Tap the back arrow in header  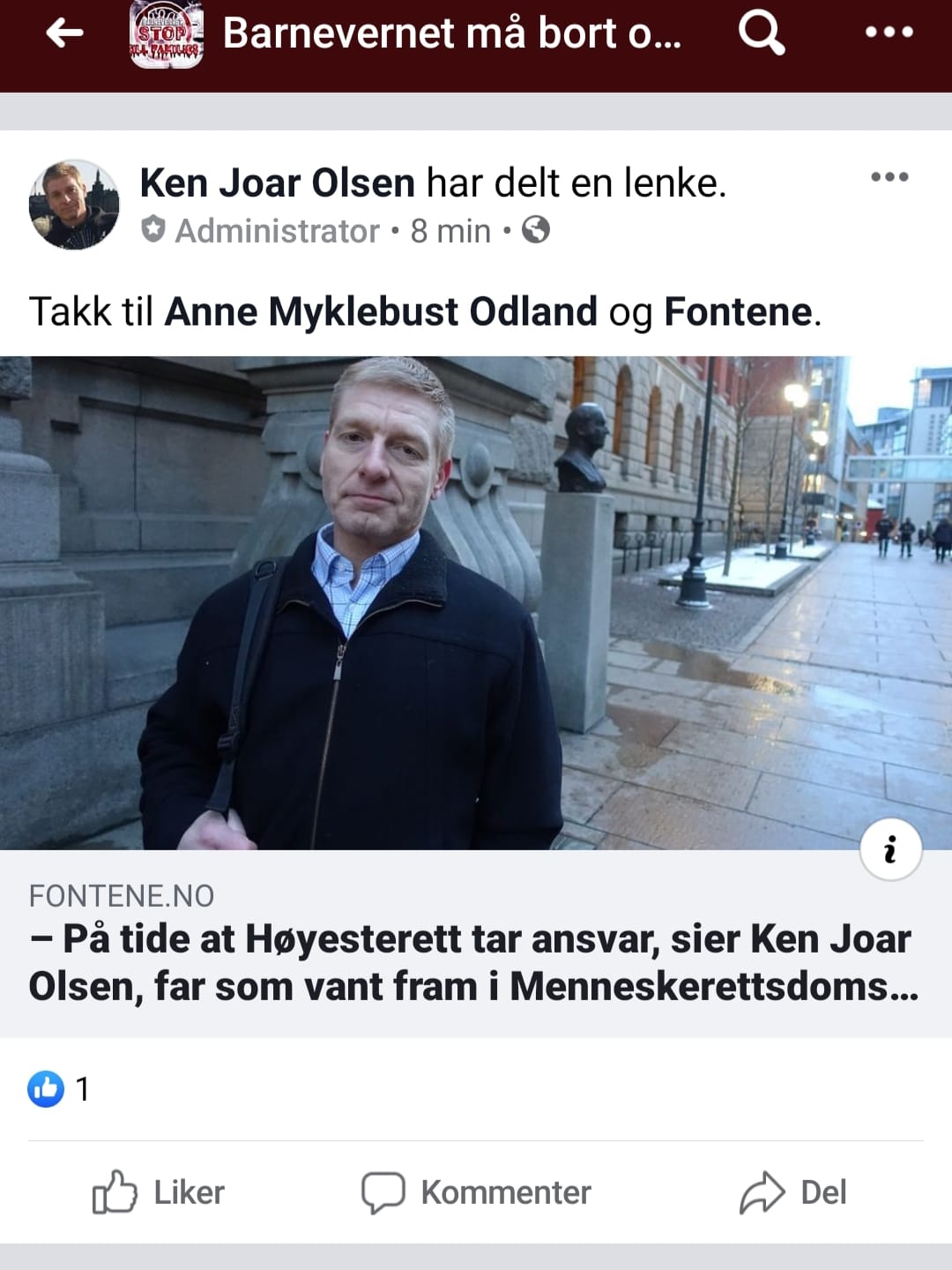[x=64, y=33]
